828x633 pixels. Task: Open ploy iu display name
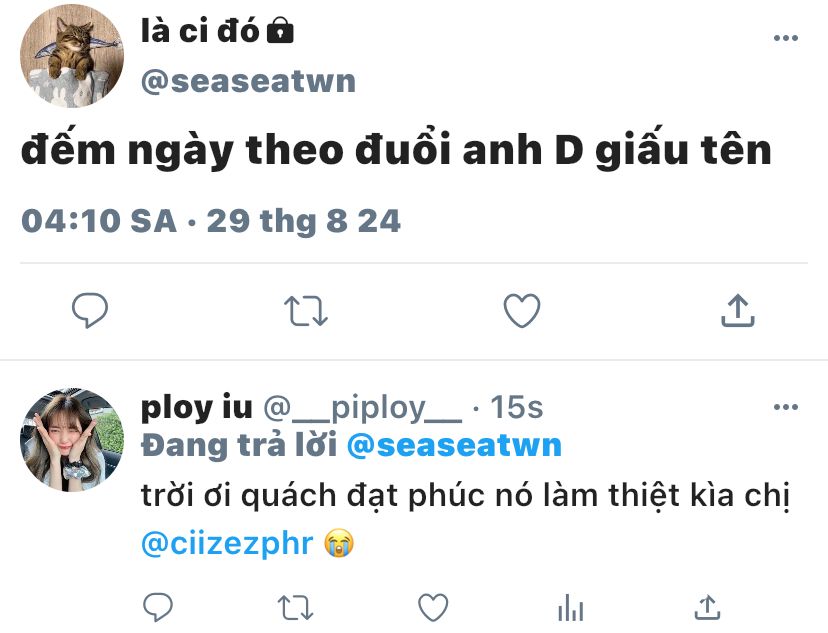tap(196, 408)
